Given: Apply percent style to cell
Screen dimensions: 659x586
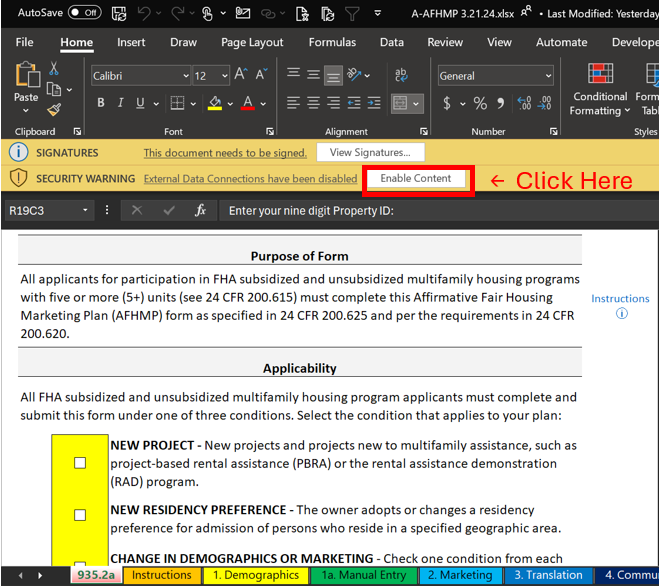Looking at the screenshot, I should coord(480,104).
